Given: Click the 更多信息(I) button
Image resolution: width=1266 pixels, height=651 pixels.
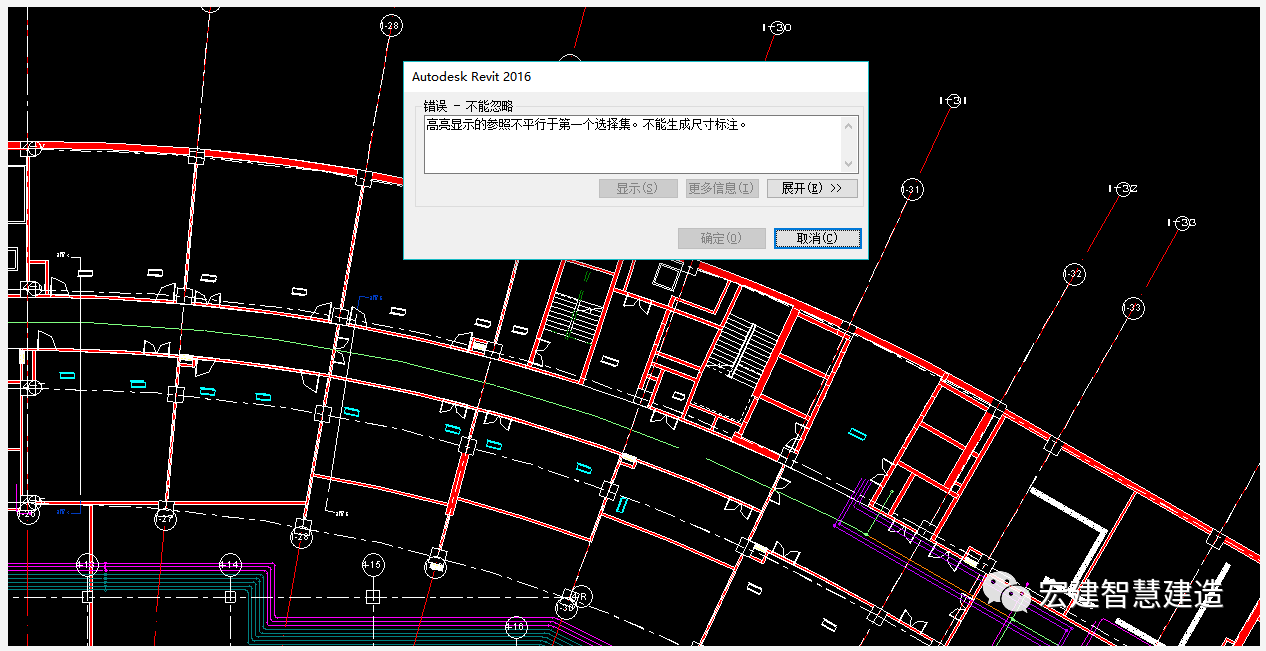Looking at the screenshot, I should pyautogui.click(x=721, y=188).
